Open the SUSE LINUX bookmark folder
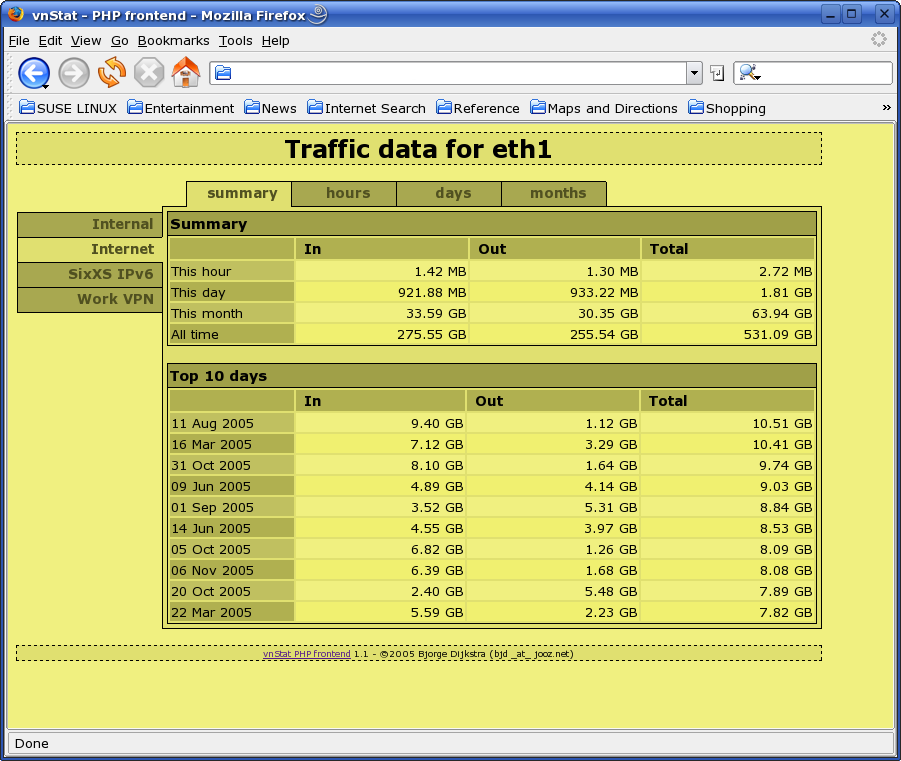901x761 pixels. coord(68,108)
